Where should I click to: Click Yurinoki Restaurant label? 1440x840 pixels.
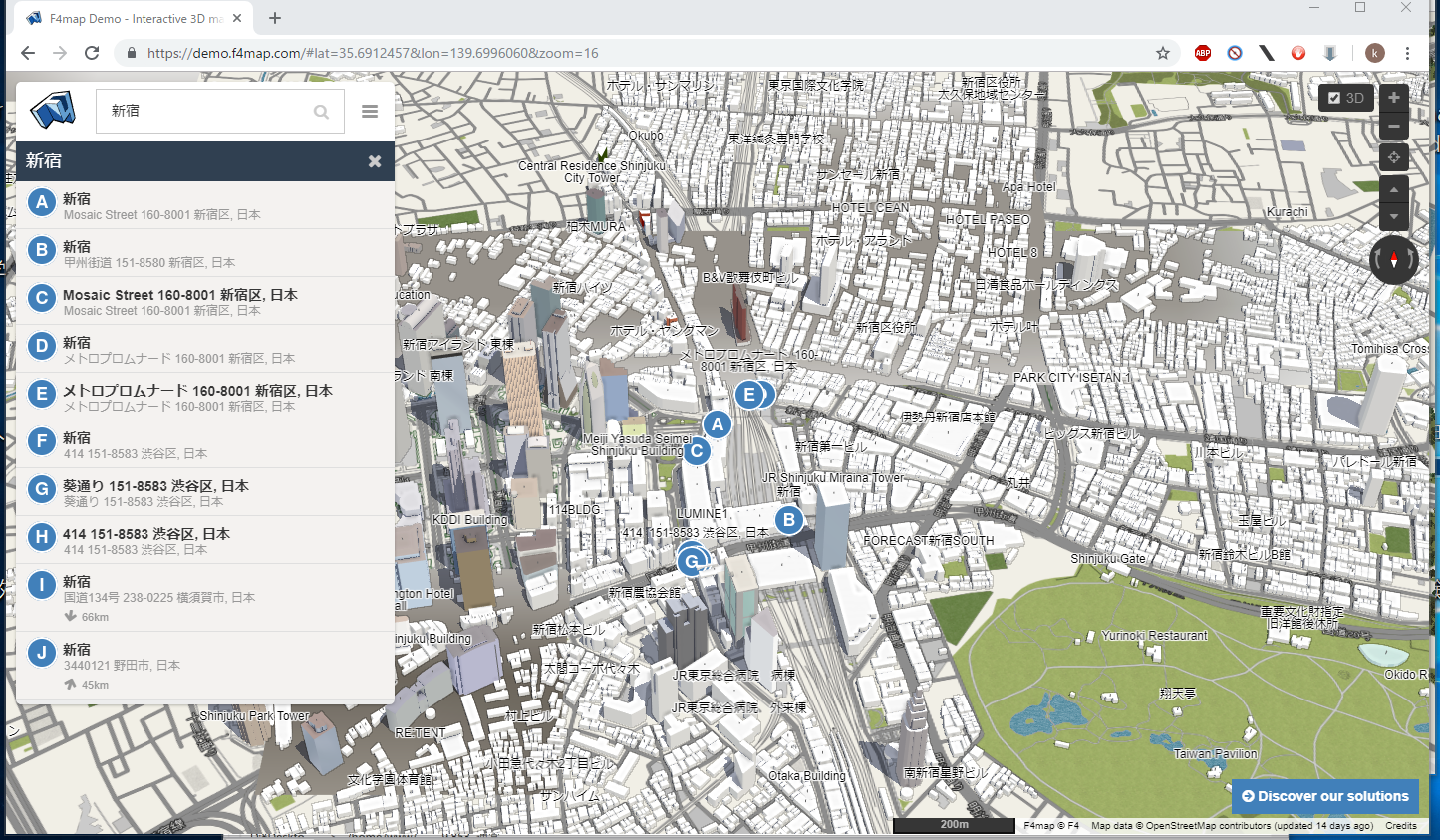[1154, 636]
